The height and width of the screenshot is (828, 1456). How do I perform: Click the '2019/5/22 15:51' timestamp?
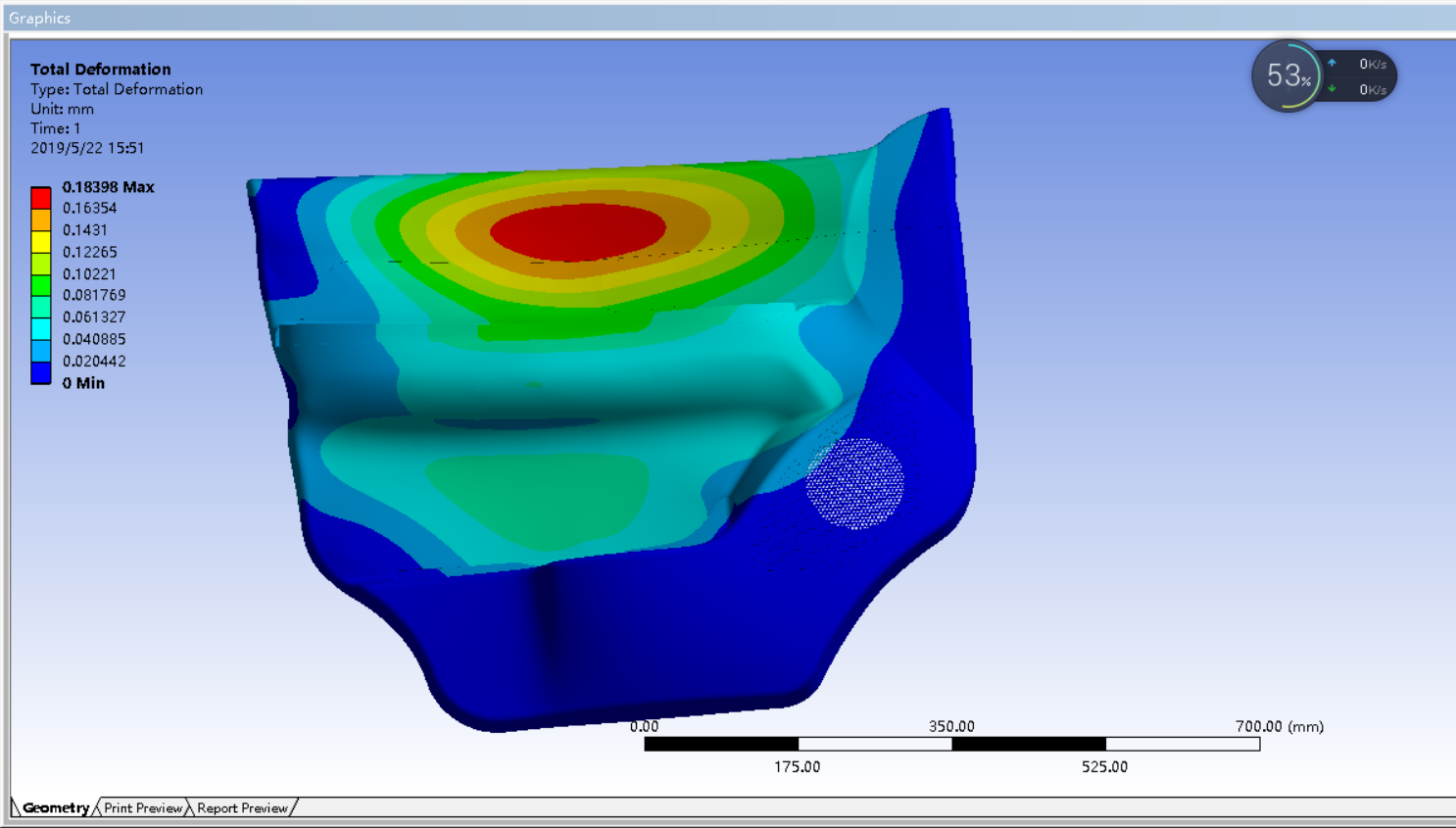(x=87, y=148)
